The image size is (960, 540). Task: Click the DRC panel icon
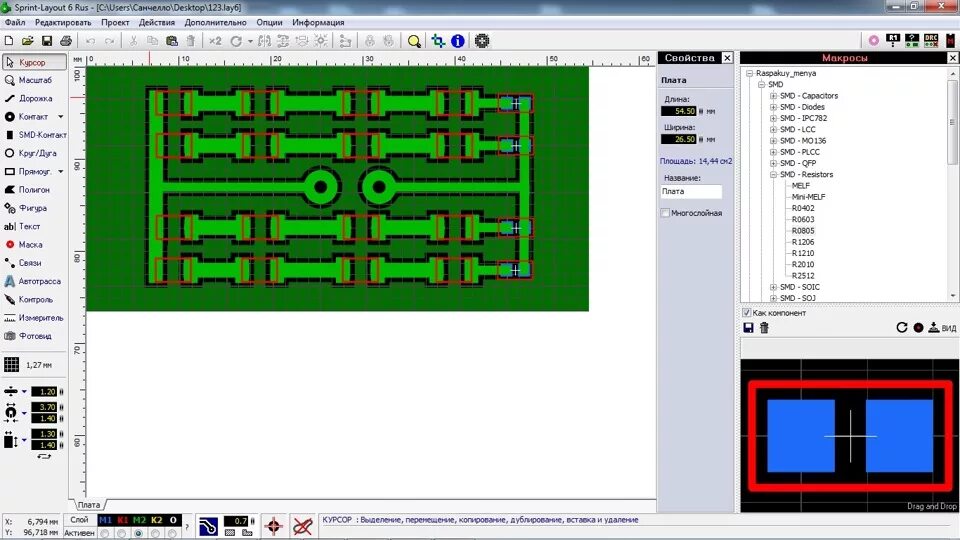(931, 41)
